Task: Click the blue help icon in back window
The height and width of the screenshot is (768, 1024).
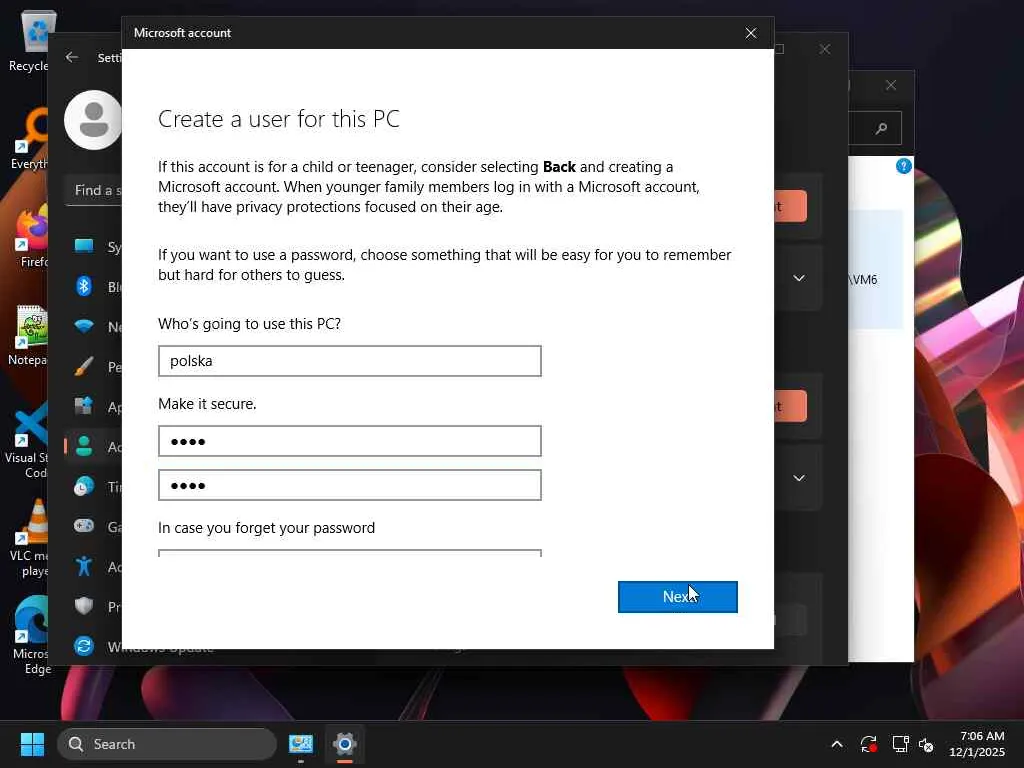Action: click(904, 166)
